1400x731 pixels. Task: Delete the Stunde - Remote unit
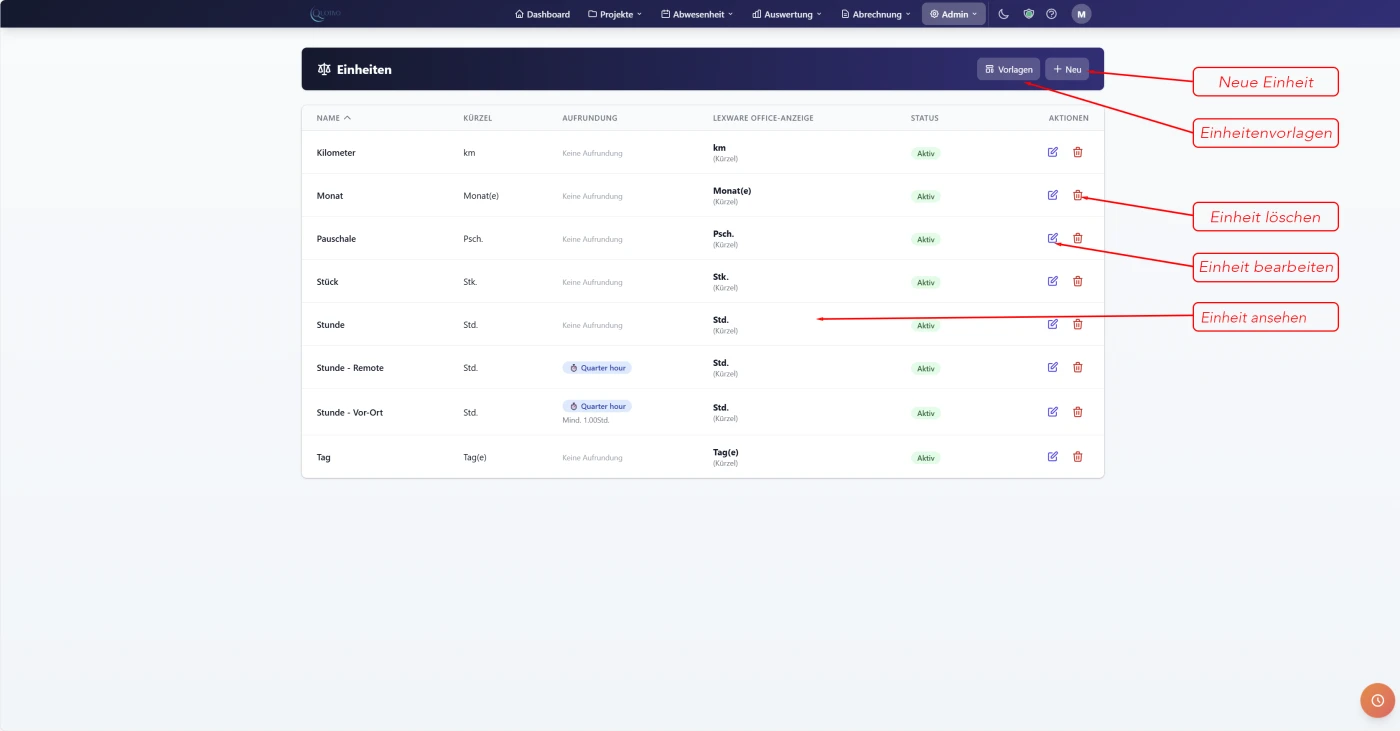coord(1077,367)
